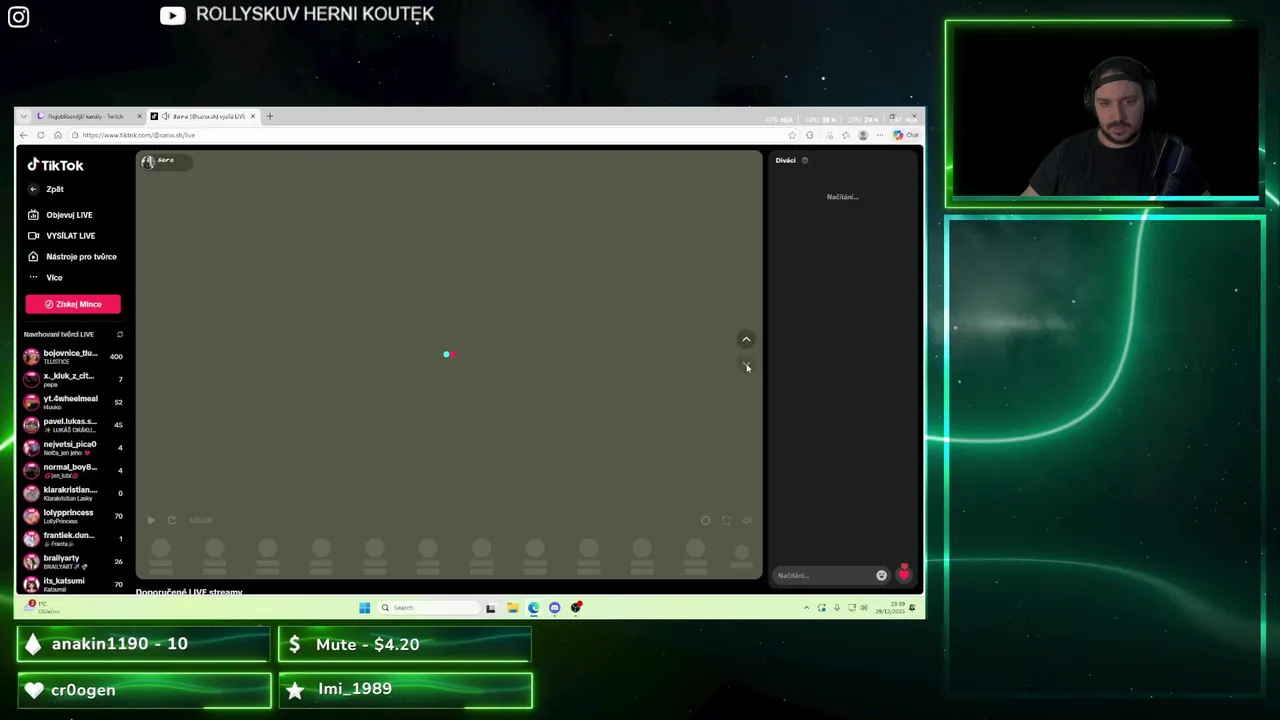Open OBS app icon in taskbar
This screenshot has height=720, width=1280.
576,607
